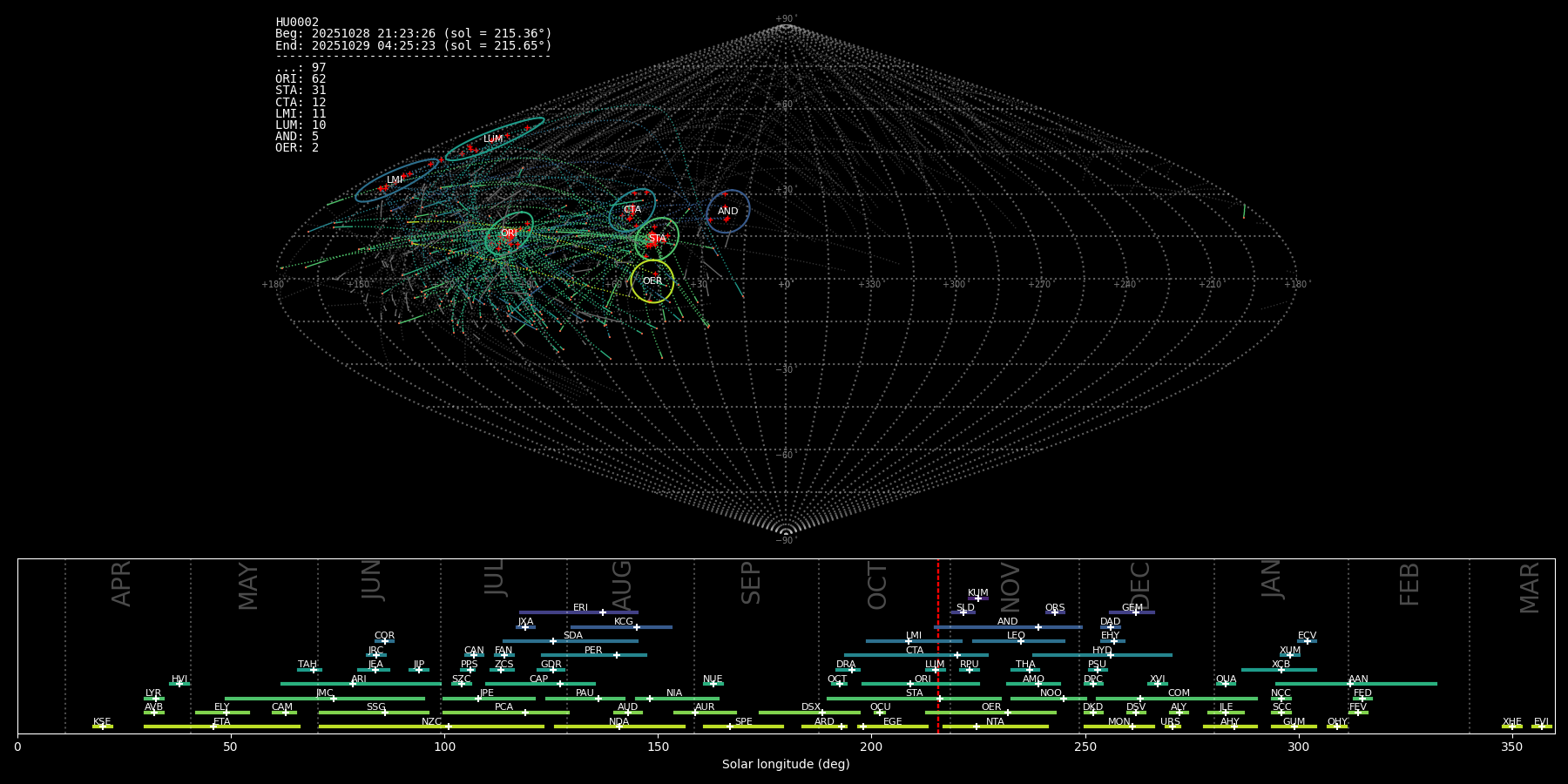The height and width of the screenshot is (784, 1568).
Task: Click the LMI radiant label on sky map
Action: 395,180
